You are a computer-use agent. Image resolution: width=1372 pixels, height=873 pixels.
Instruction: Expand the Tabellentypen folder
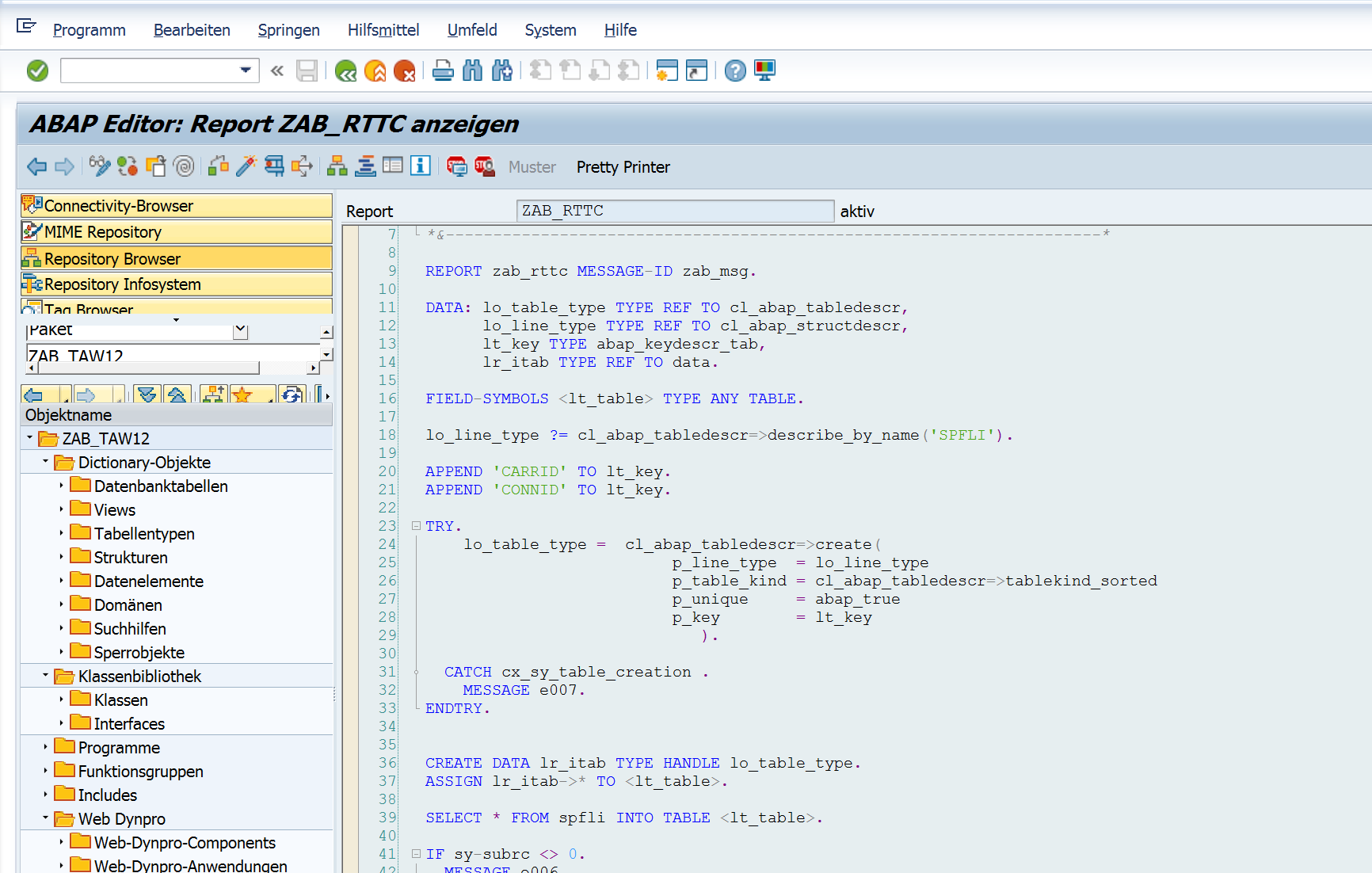click(x=61, y=532)
